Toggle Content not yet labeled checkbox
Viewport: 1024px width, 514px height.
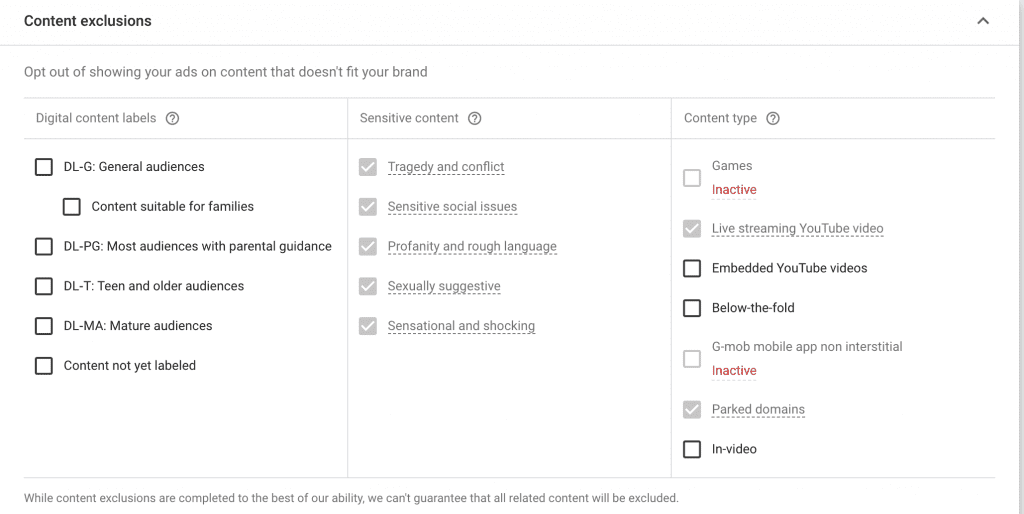click(x=44, y=366)
